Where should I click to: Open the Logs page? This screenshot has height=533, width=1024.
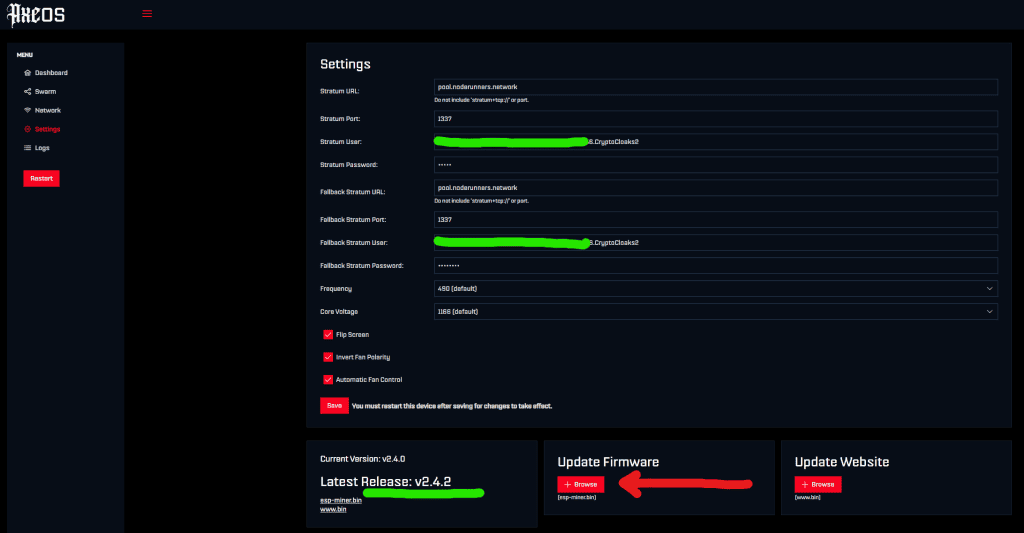[x=42, y=148]
